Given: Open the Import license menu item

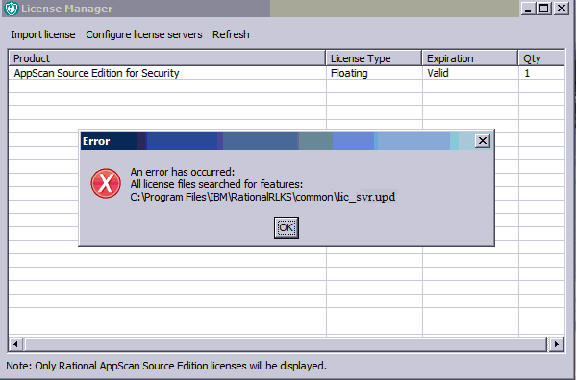Looking at the screenshot, I should click(43, 35).
